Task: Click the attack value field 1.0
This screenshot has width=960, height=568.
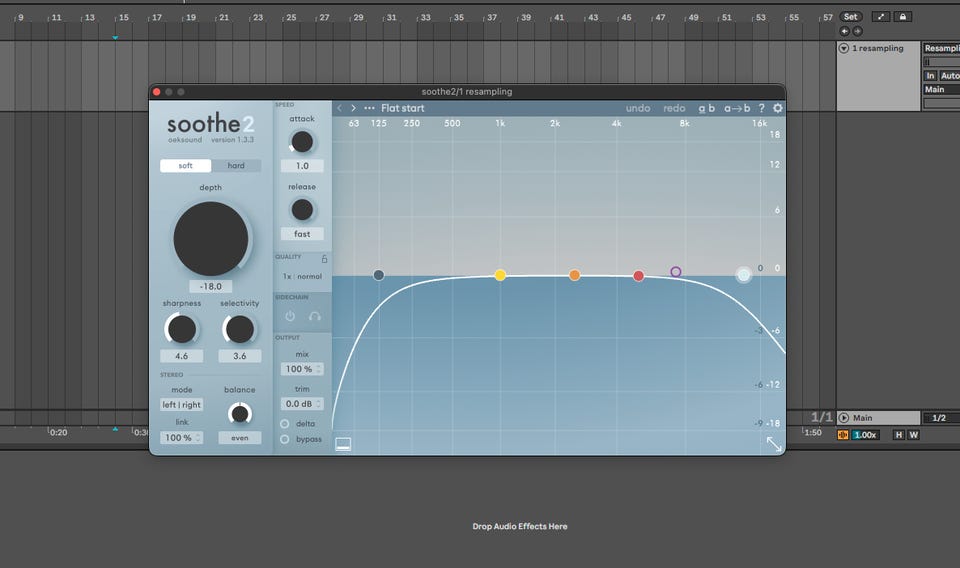Action: [x=302, y=166]
